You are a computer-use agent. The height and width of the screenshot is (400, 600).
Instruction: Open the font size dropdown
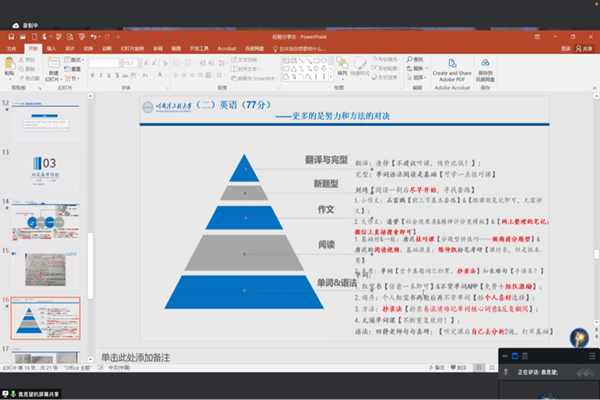pos(142,63)
